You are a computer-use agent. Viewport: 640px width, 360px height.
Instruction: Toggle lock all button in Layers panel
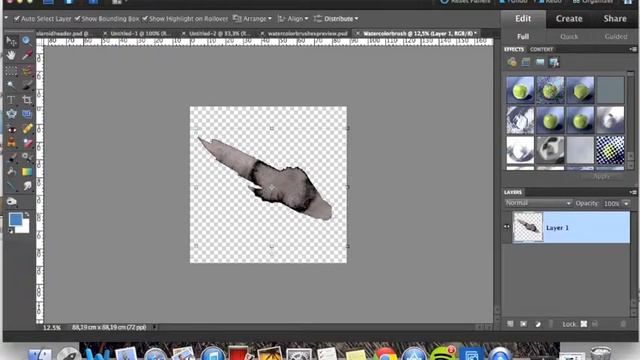click(x=595, y=324)
